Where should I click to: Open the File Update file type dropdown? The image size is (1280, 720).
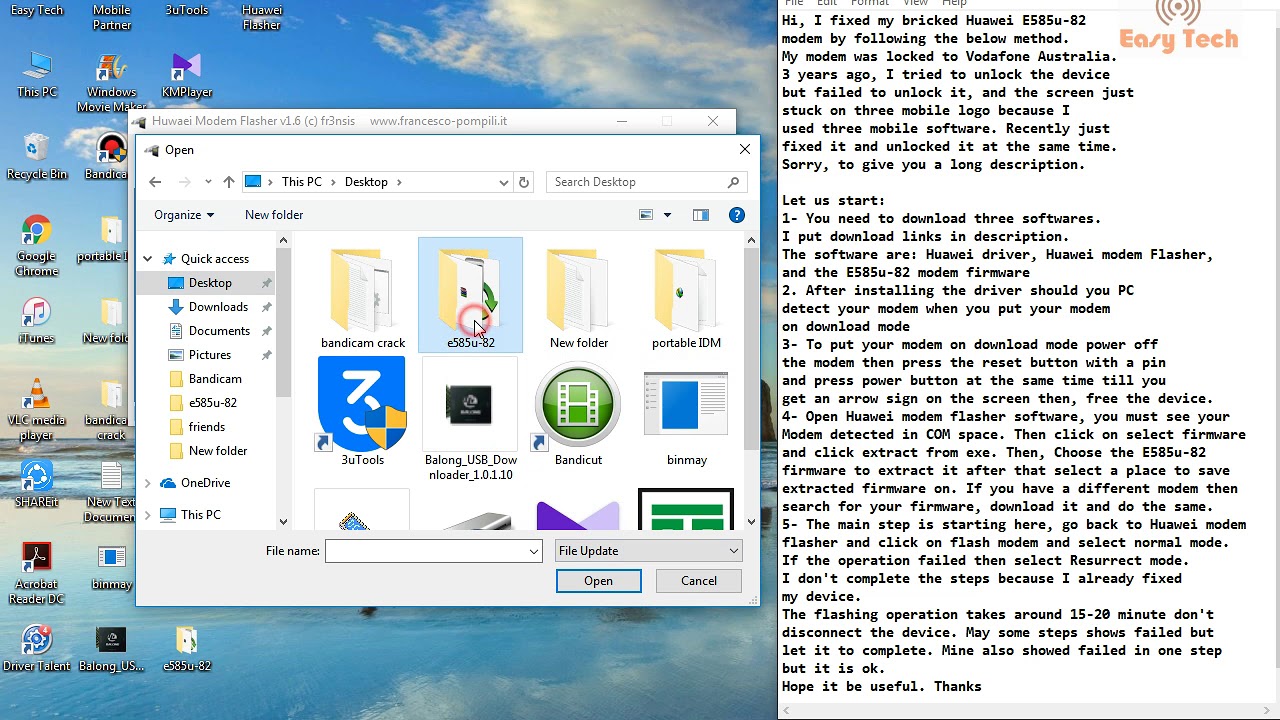pos(648,551)
